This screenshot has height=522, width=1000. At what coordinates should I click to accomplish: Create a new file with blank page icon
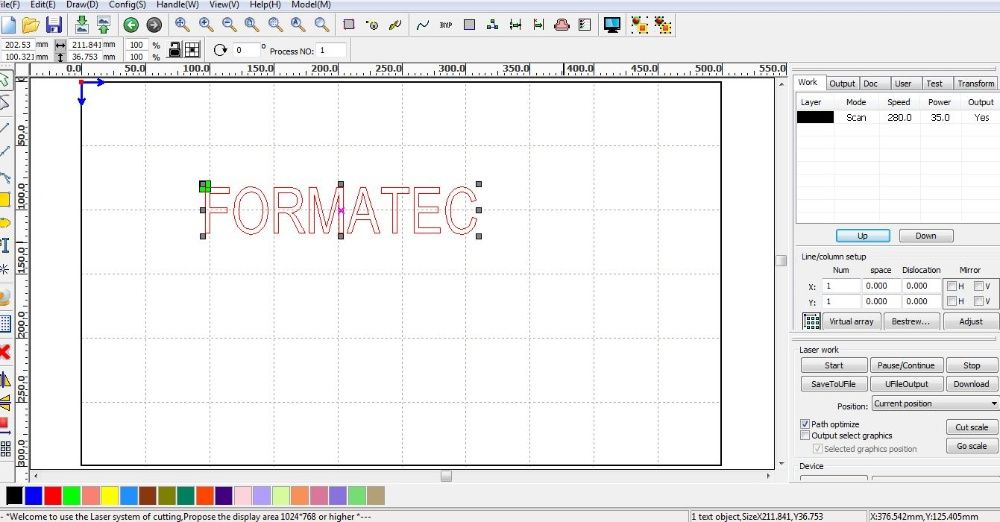point(8,25)
